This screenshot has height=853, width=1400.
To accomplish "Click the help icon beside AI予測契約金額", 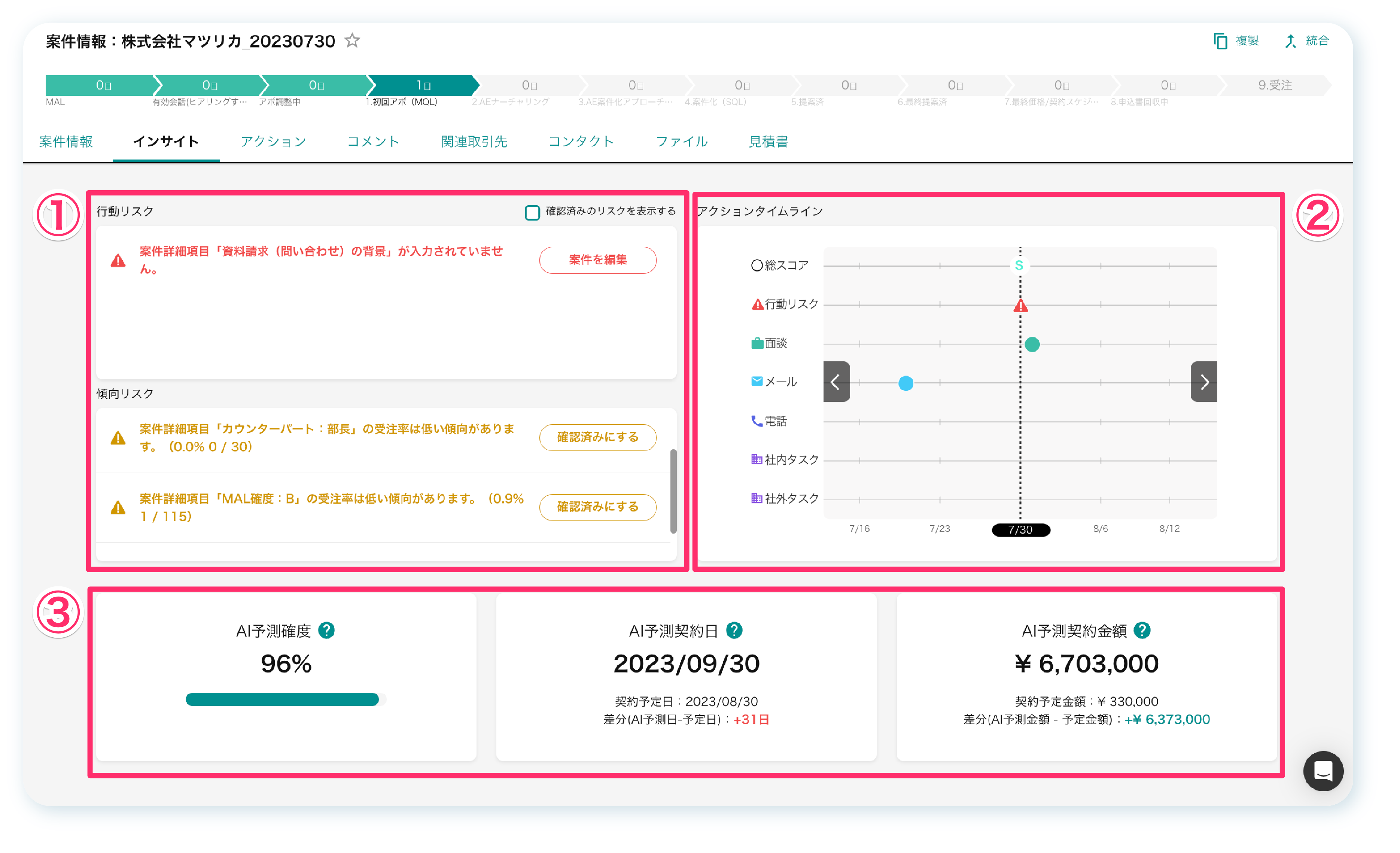I will pyautogui.click(x=1142, y=630).
